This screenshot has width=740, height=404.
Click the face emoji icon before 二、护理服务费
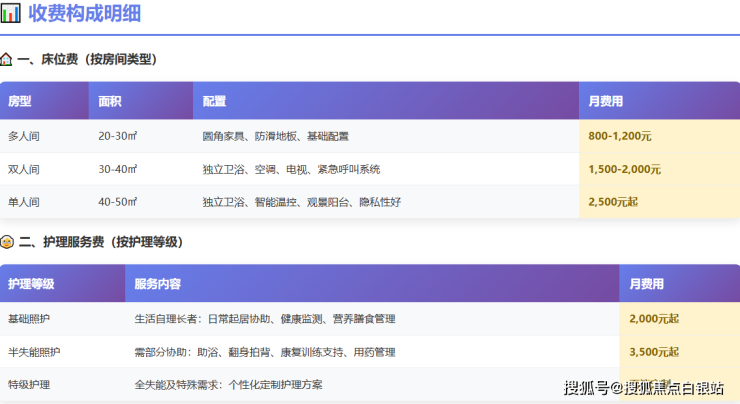point(7,242)
